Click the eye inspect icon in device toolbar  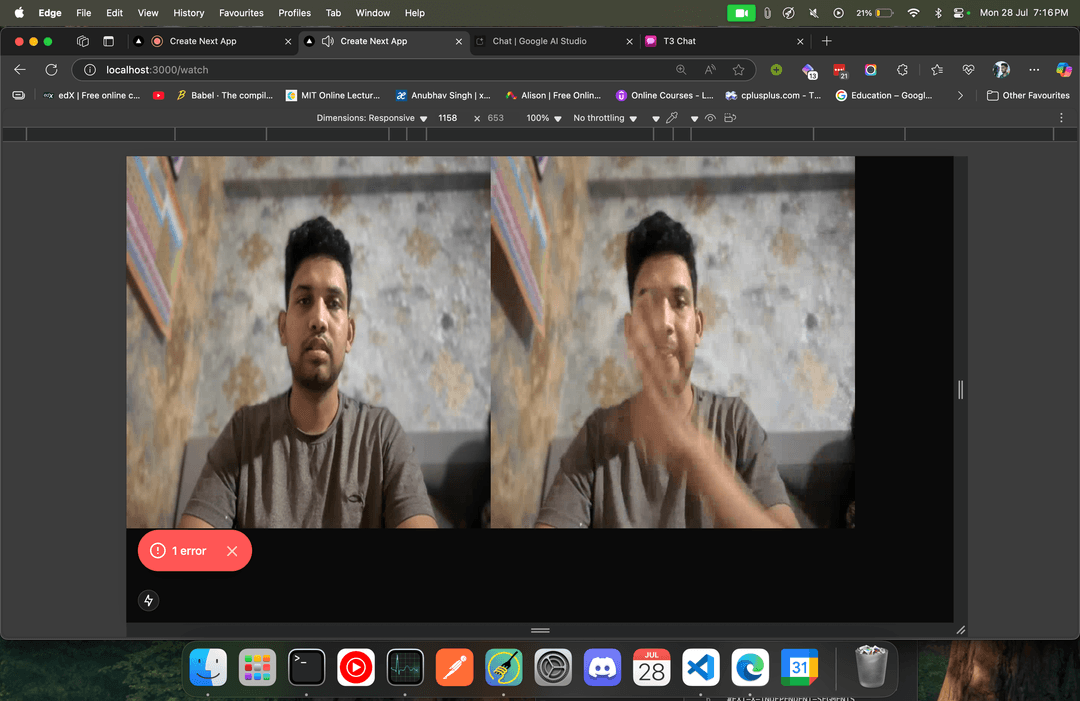point(710,118)
